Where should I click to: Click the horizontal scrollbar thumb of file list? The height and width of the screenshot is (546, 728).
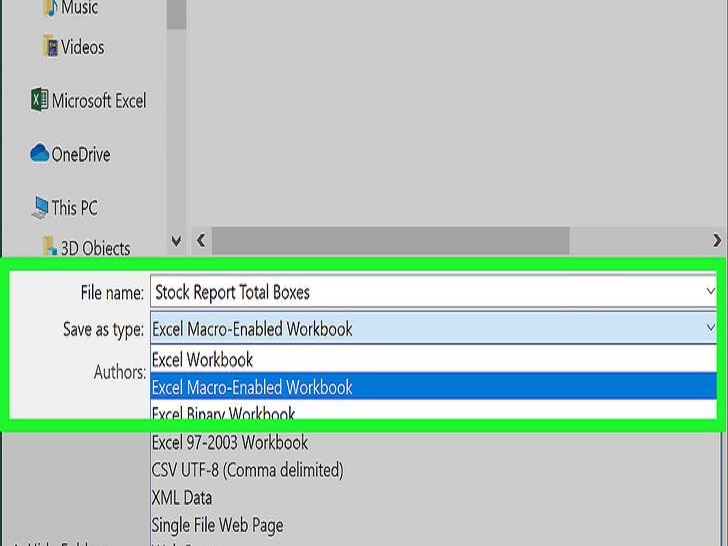pyautogui.click(x=391, y=240)
